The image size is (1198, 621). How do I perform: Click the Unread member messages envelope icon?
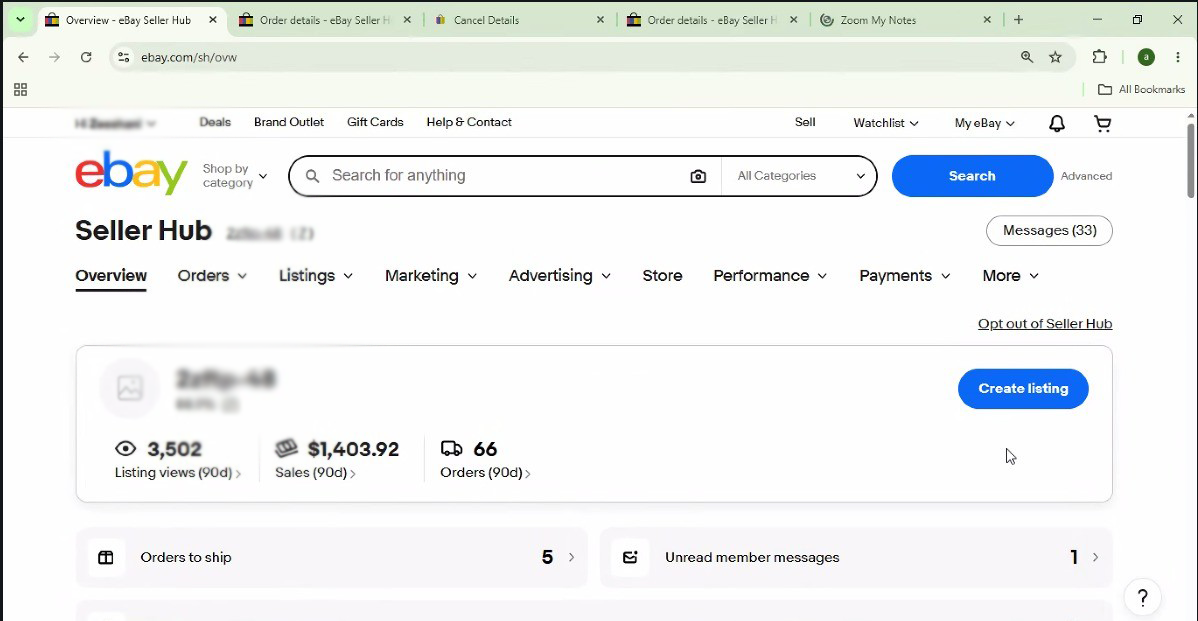630,558
